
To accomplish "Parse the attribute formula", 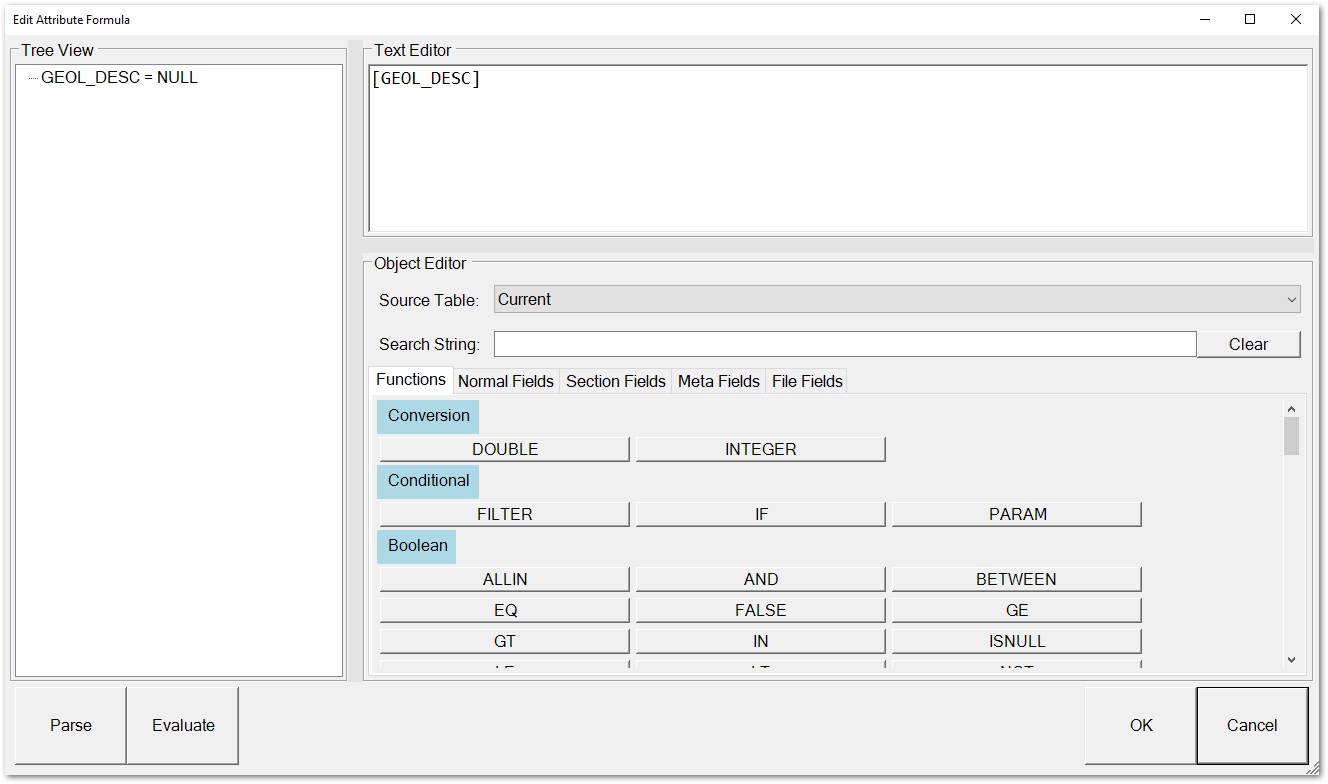I will 70,725.
